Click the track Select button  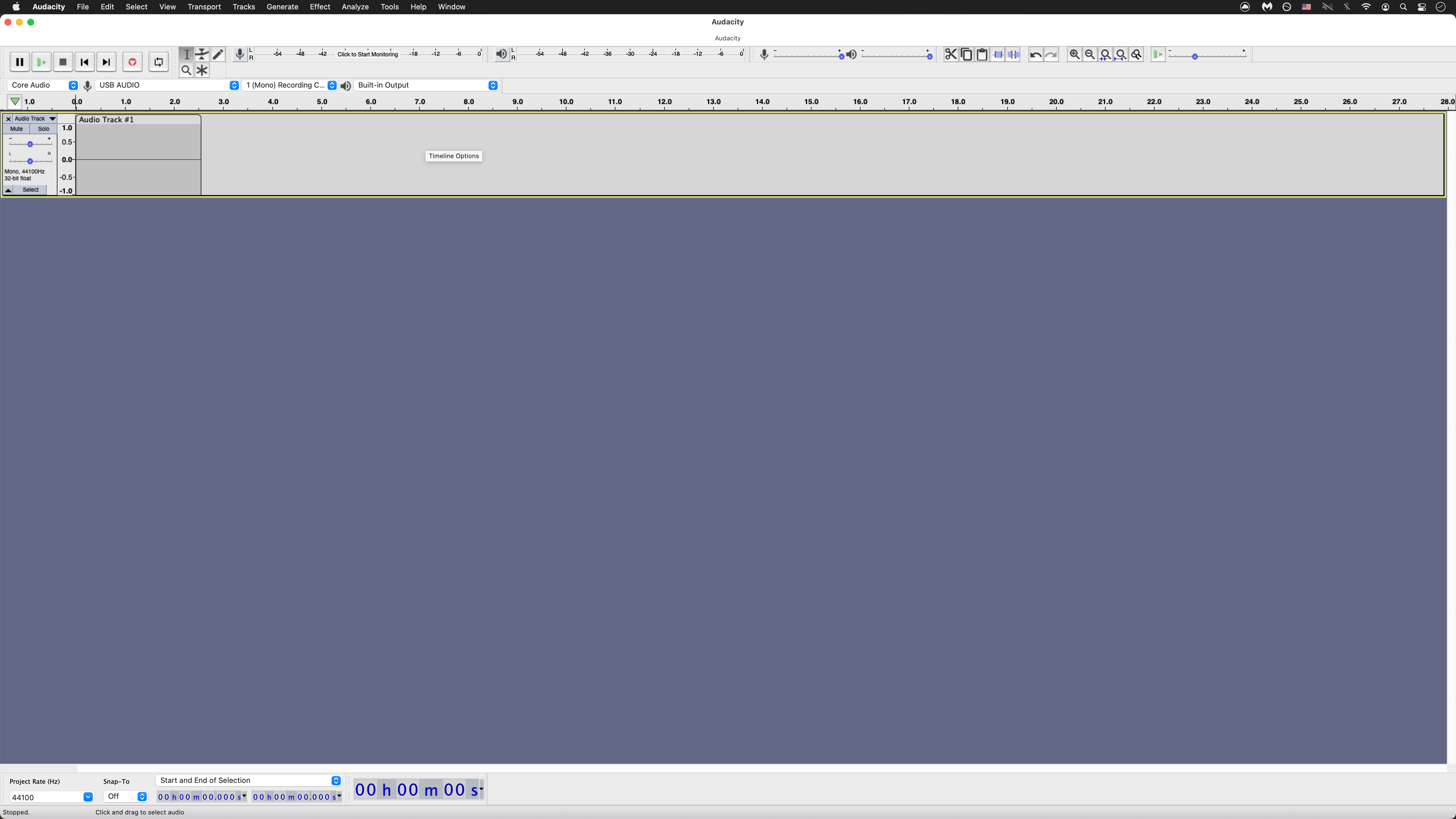click(30, 190)
